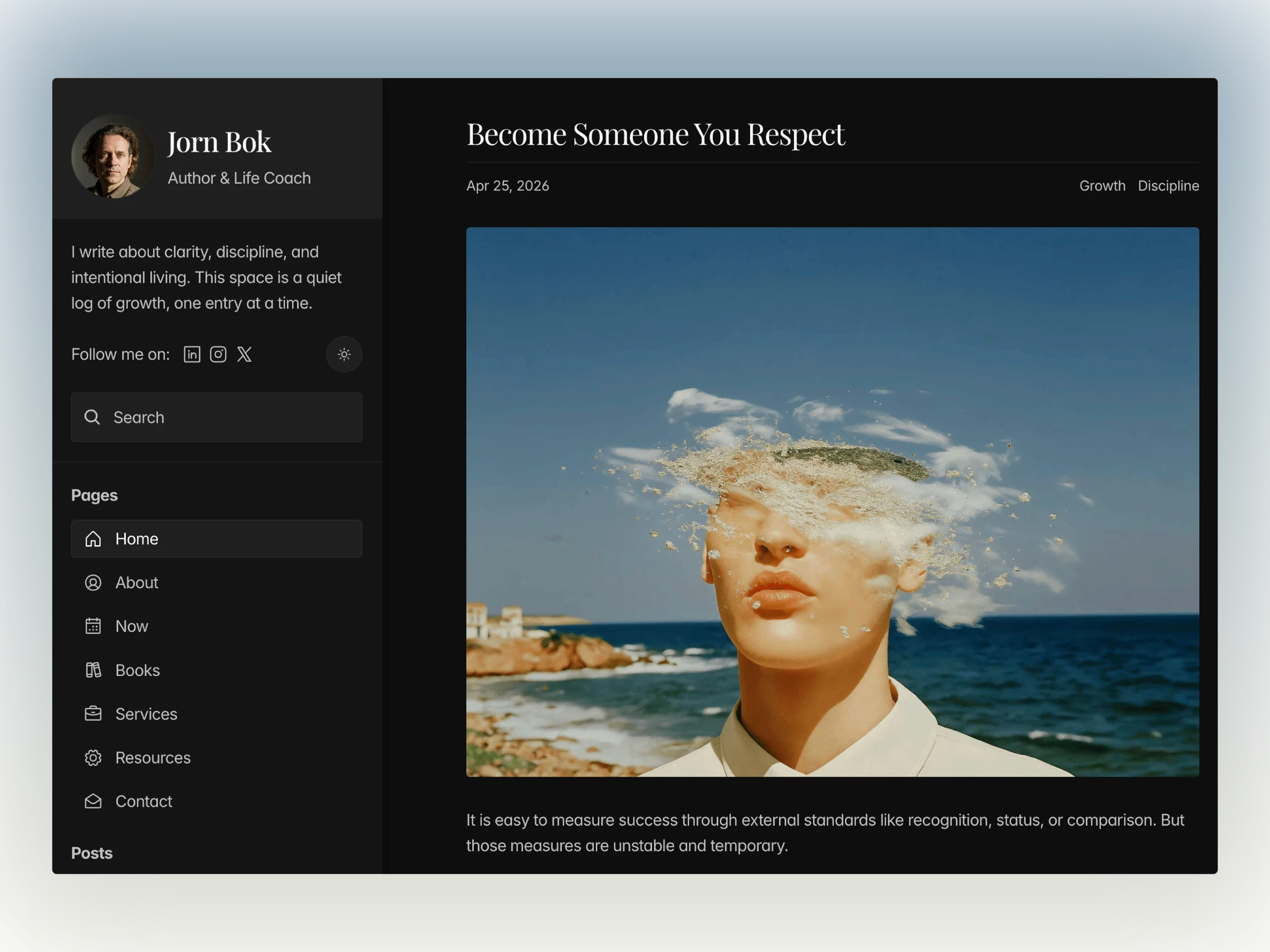Click the Author & Life Coach subtitle
Image resolution: width=1270 pixels, height=952 pixels.
pos(239,178)
